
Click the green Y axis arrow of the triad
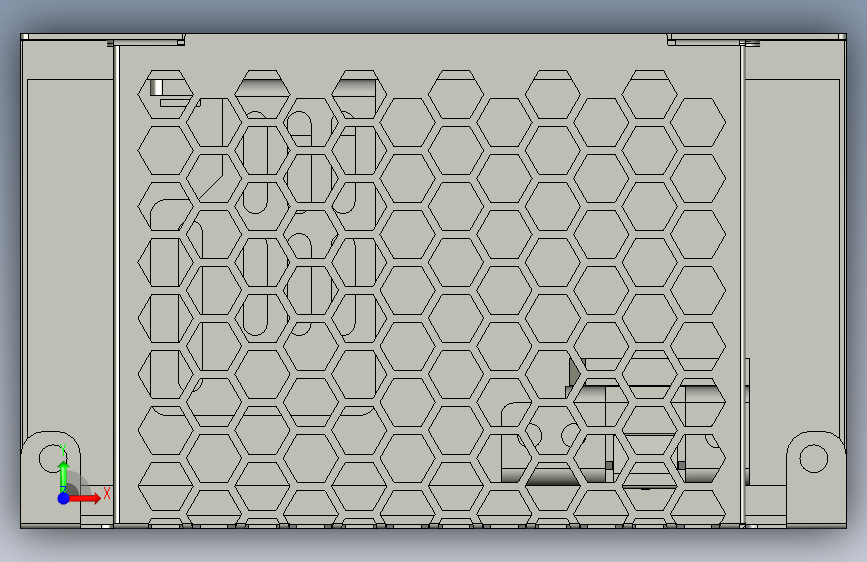pos(63,475)
